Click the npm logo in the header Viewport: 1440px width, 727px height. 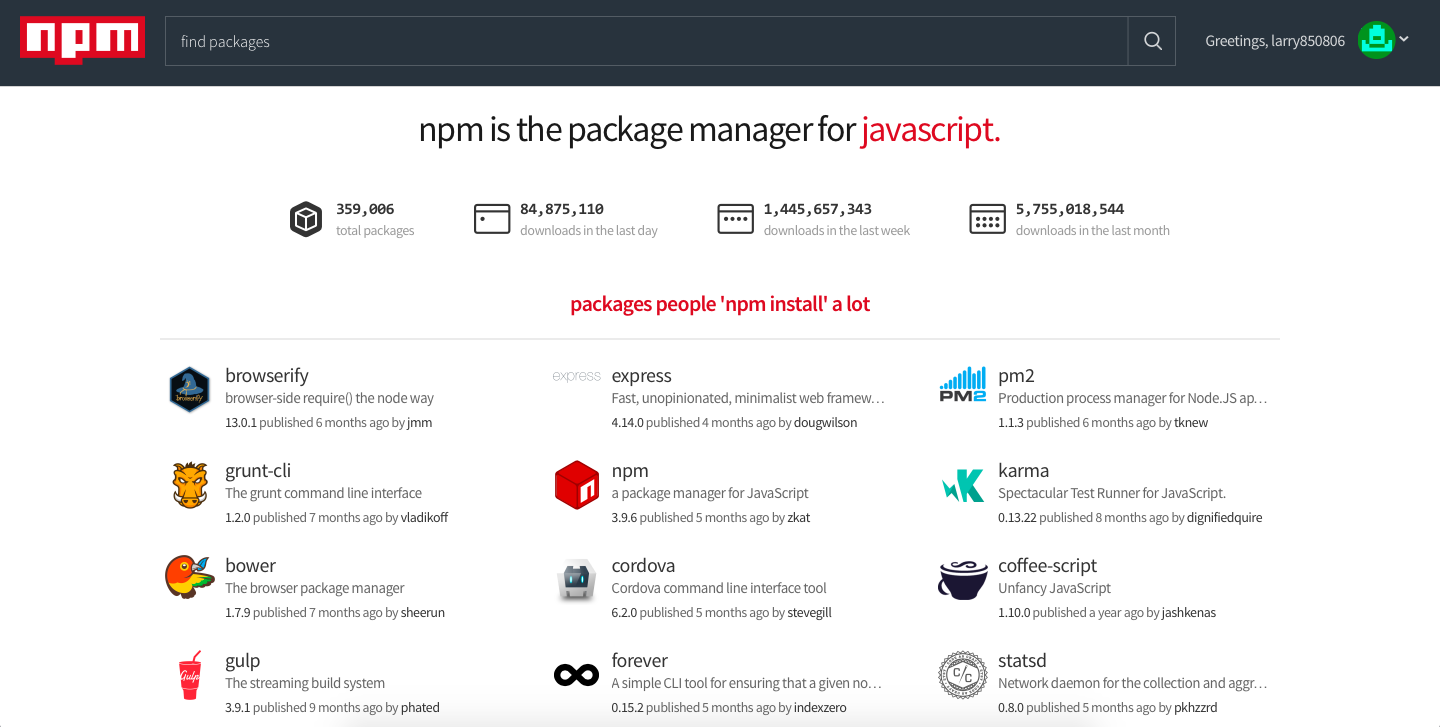point(82,41)
